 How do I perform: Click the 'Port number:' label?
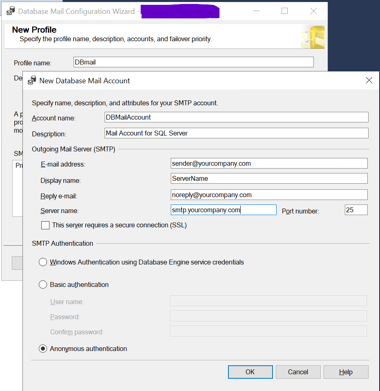pyautogui.click(x=300, y=211)
